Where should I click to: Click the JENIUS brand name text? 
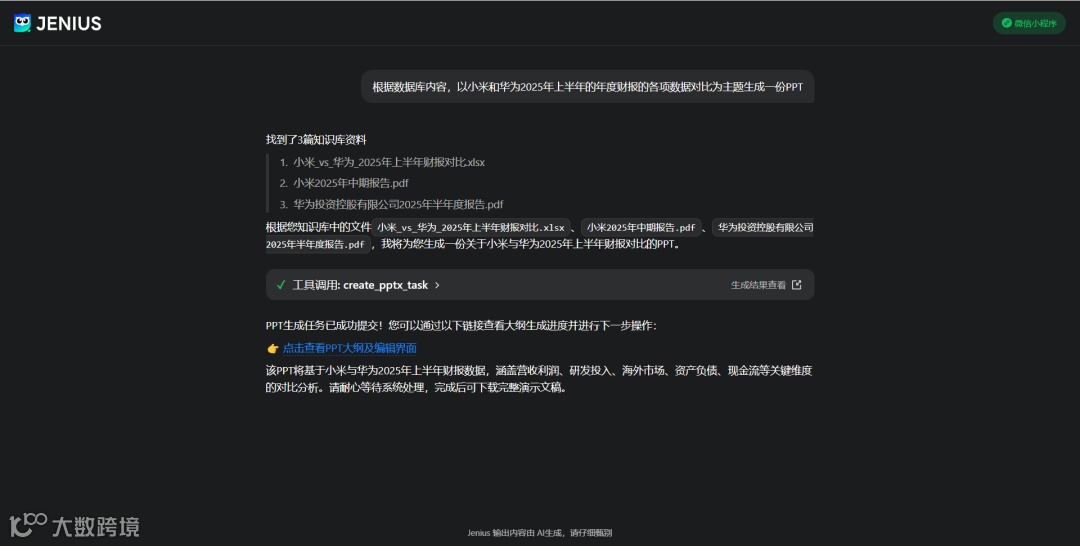[69, 23]
